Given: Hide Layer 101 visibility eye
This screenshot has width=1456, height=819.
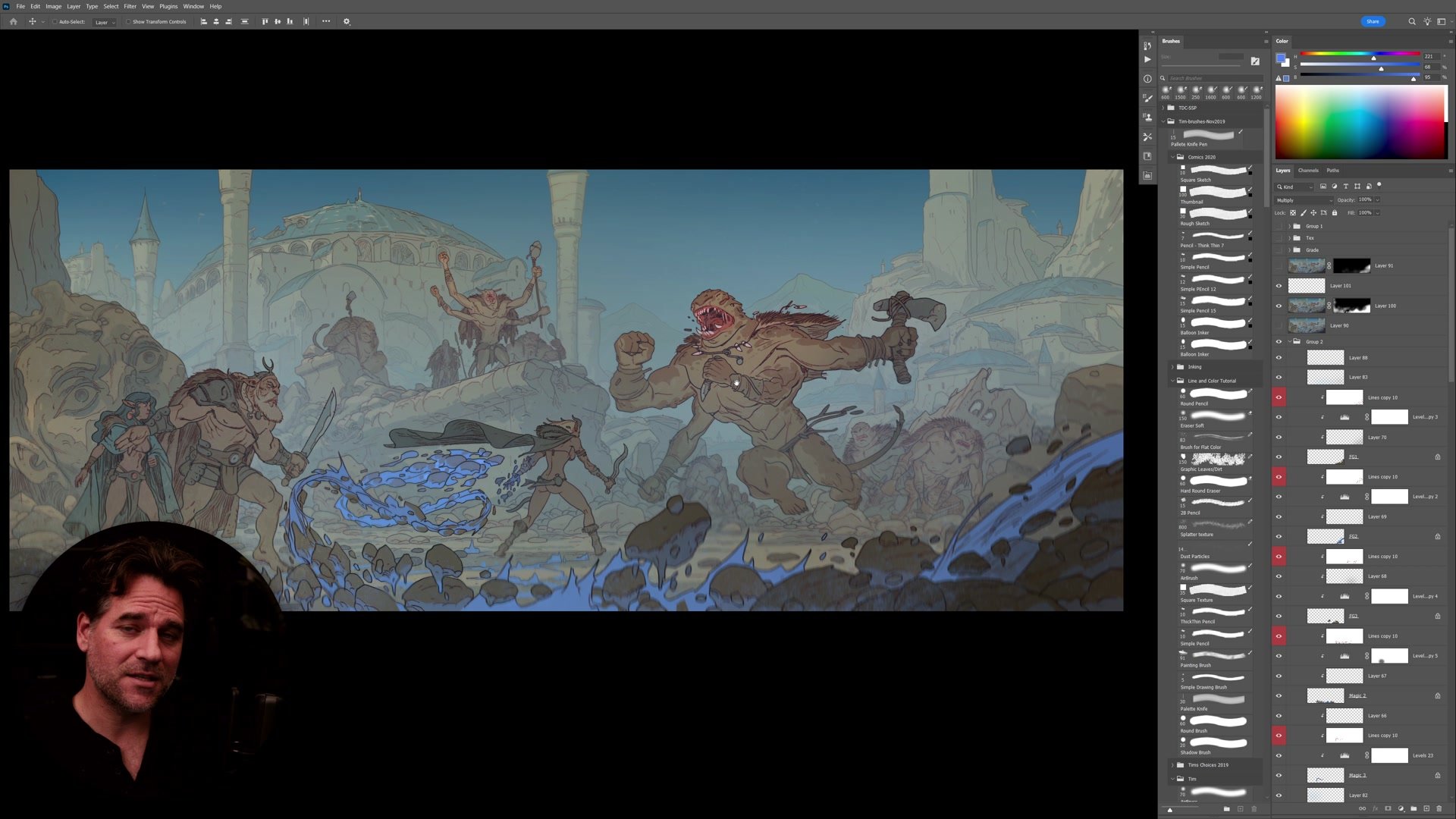Looking at the screenshot, I should click(1279, 286).
